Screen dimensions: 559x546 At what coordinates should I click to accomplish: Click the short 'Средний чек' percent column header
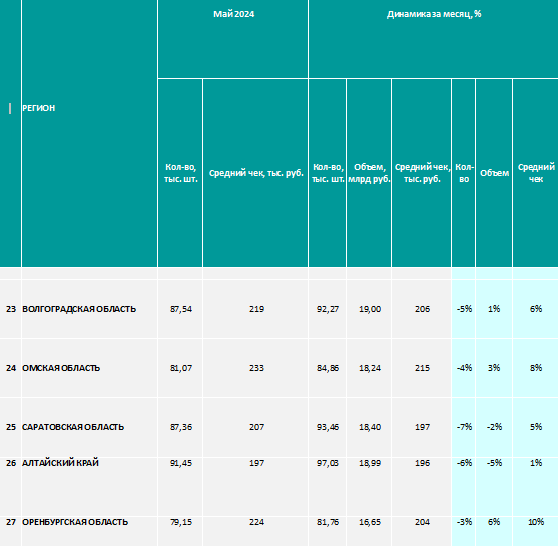(x=535, y=173)
